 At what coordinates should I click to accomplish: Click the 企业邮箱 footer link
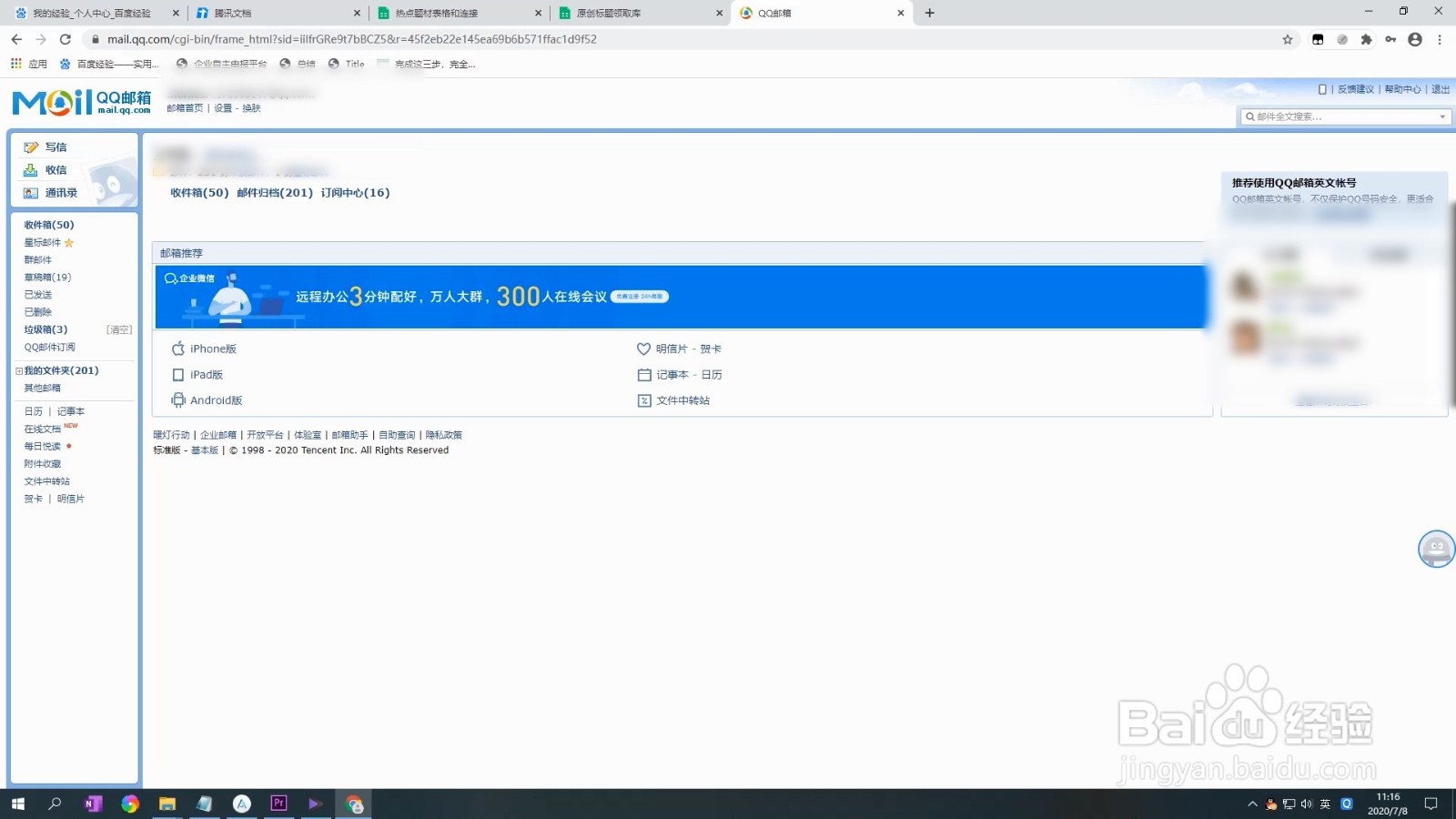[x=218, y=435]
